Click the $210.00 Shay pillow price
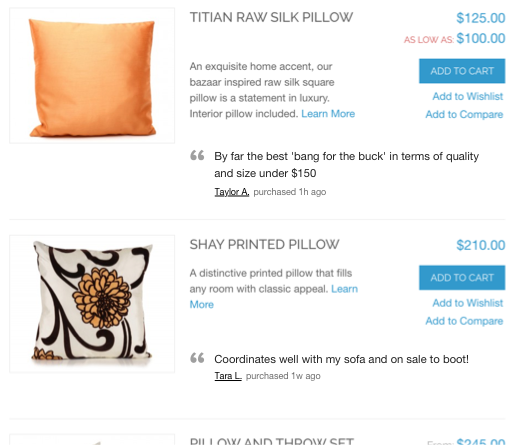The image size is (521, 445). point(481,245)
